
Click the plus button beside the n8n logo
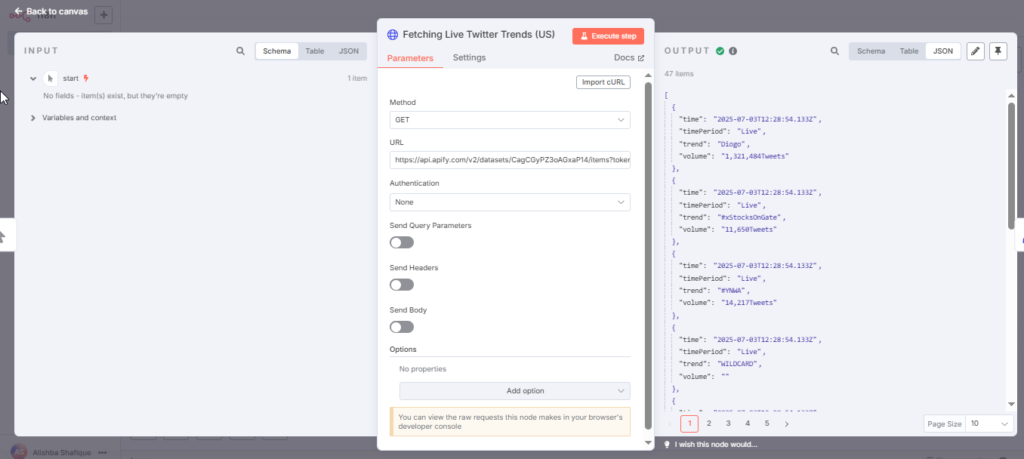tap(103, 14)
